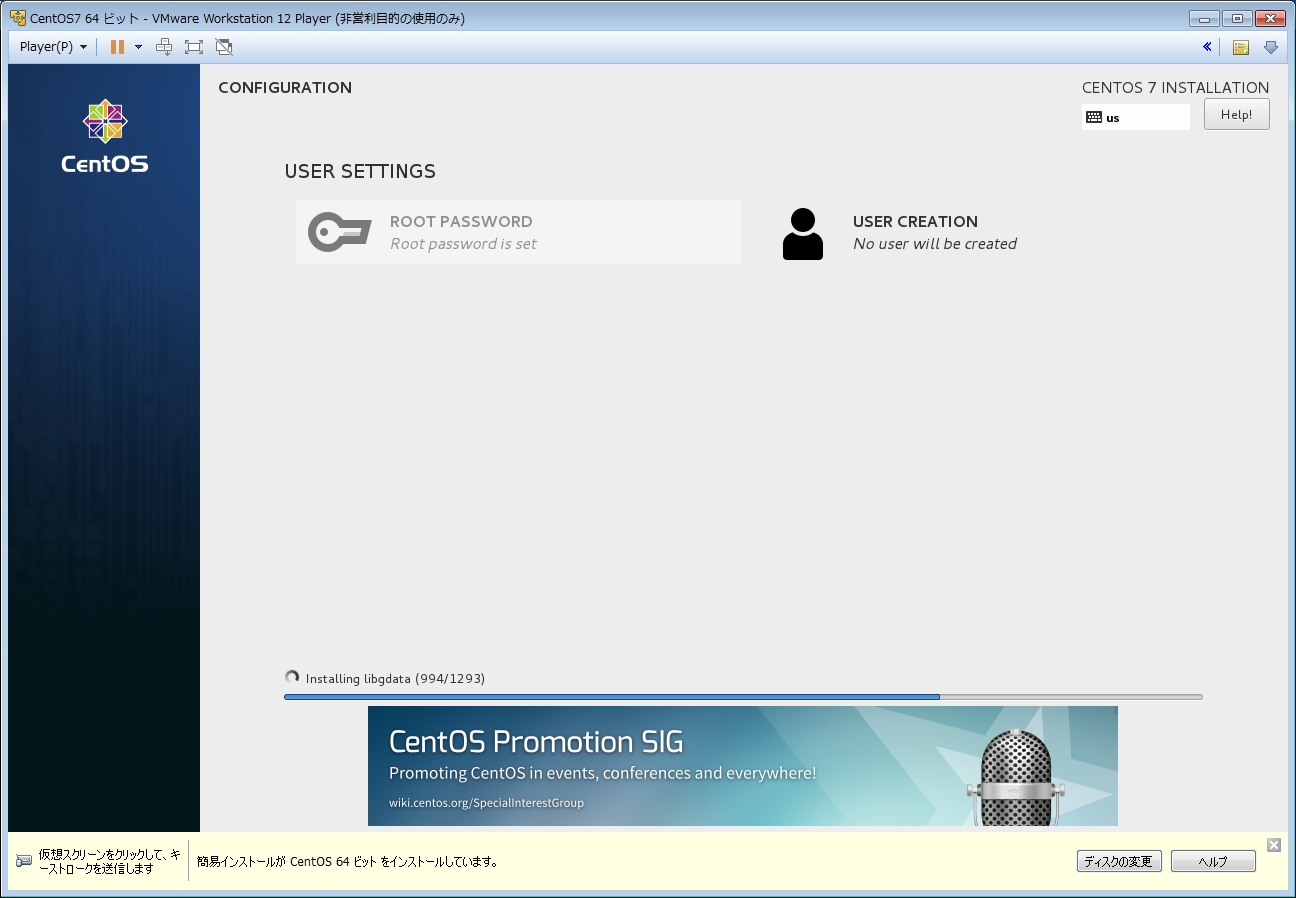The image size is (1296, 898).
Task: Click the send Ctrl+Alt+Del icon
Action: pyautogui.click(x=165, y=47)
